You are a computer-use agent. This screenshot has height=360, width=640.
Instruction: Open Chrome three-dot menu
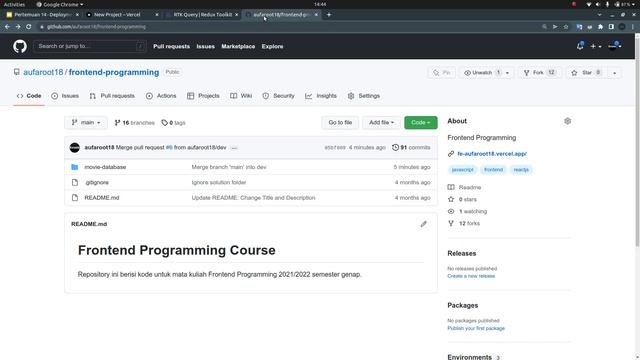[x=633, y=27]
